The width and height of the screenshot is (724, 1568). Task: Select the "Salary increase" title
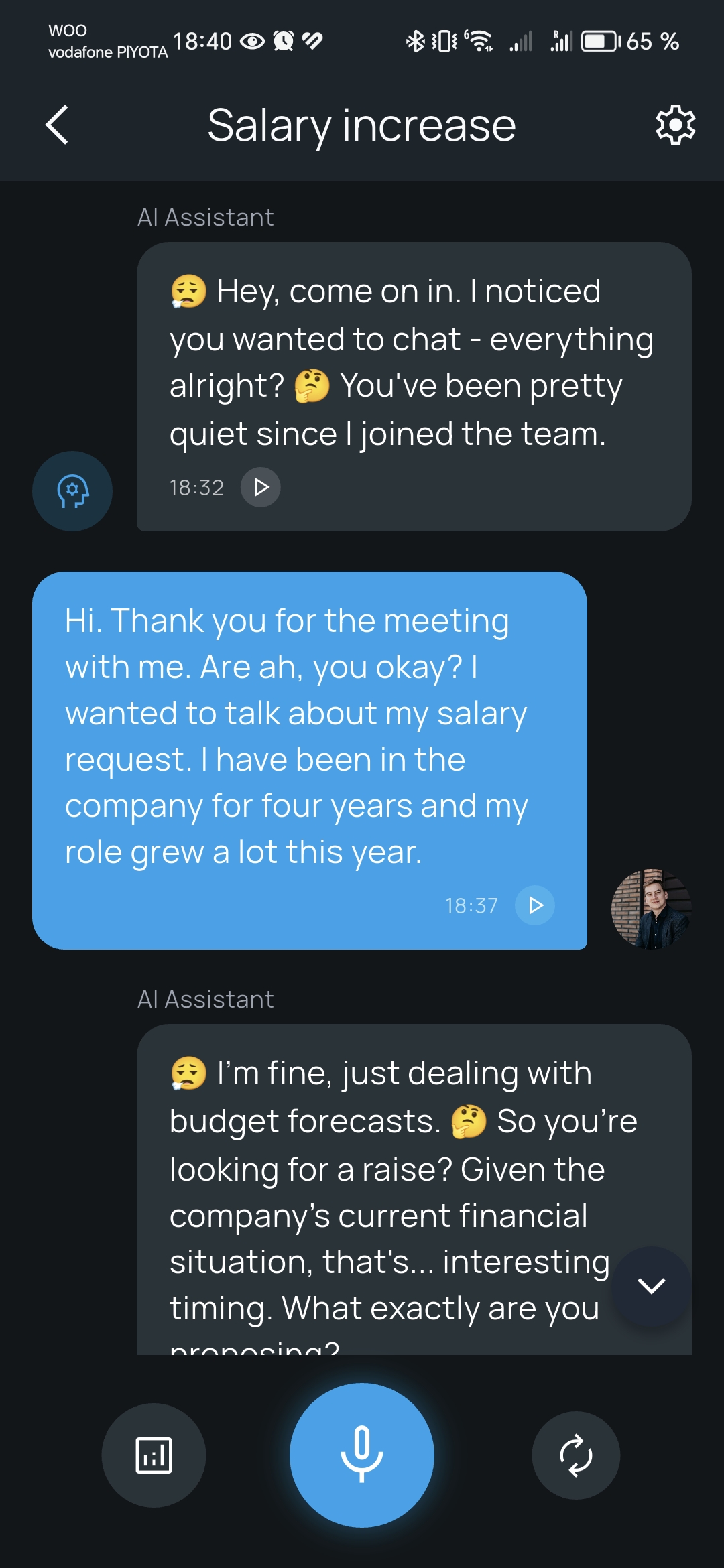pyautogui.click(x=361, y=125)
